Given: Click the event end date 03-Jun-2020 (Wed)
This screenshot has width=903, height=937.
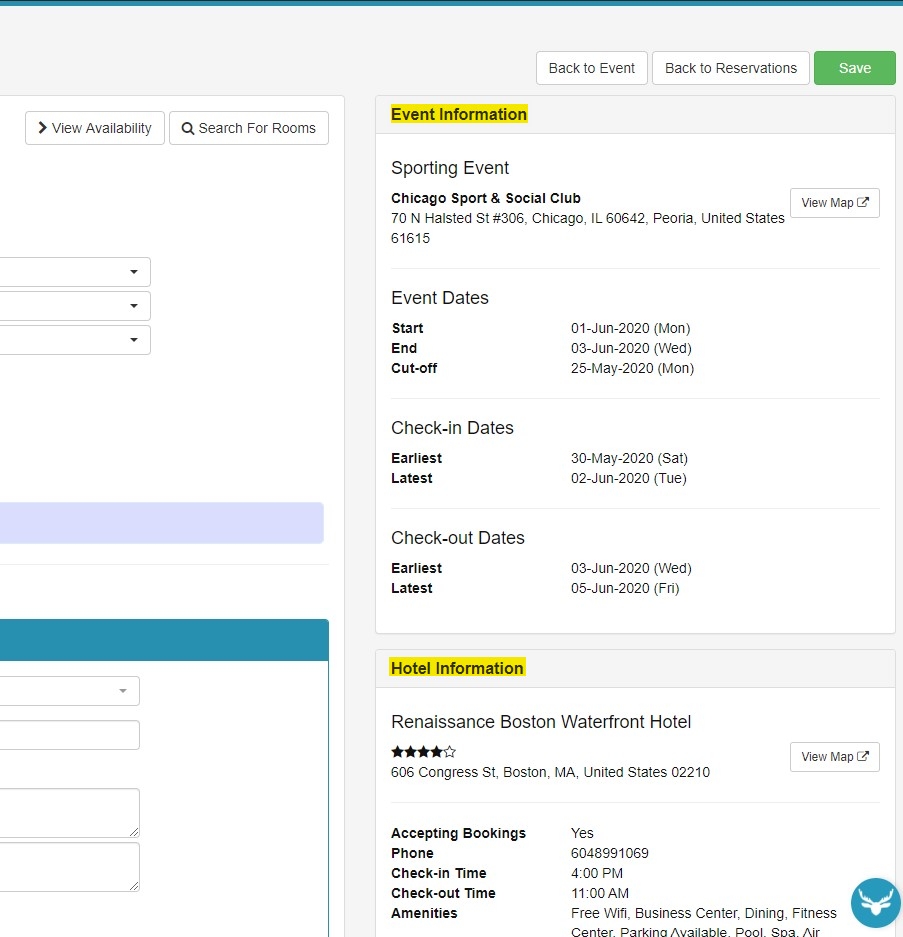Looking at the screenshot, I should coord(631,348).
